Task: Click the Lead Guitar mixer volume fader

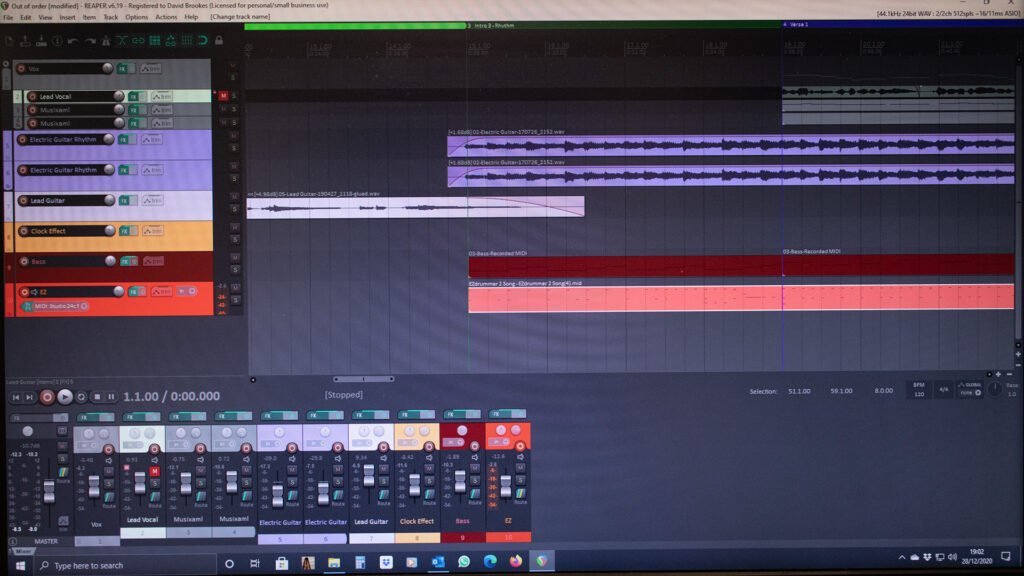Action: [369, 477]
